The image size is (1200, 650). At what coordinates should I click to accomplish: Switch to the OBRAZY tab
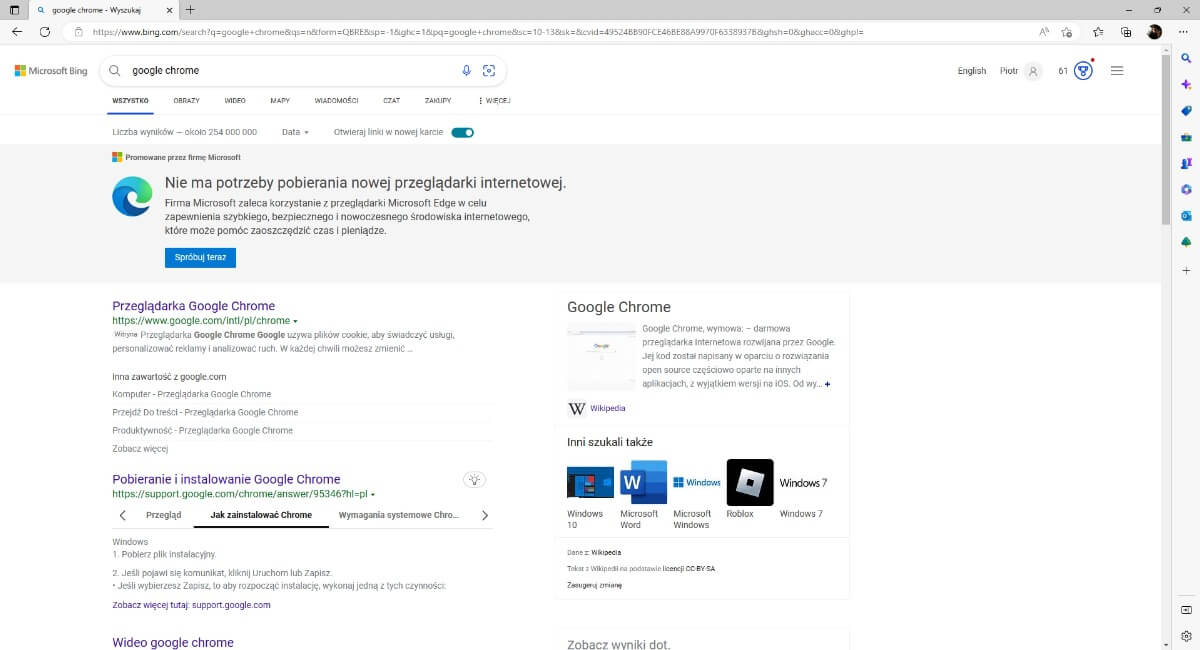pyautogui.click(x=186, y=100)
